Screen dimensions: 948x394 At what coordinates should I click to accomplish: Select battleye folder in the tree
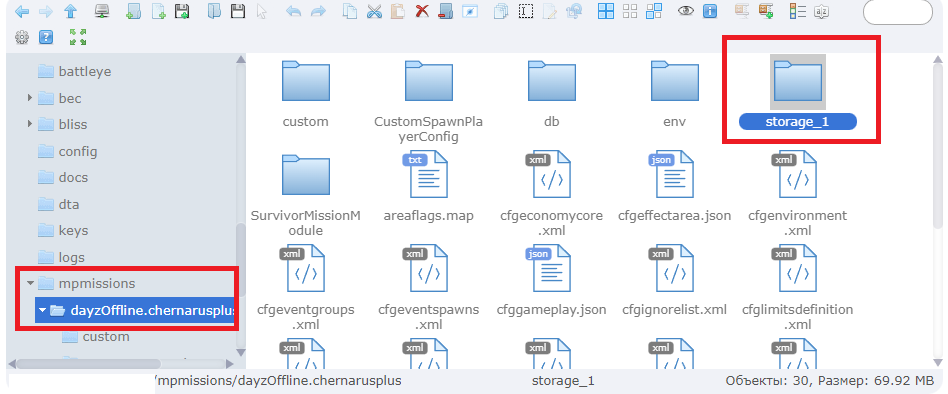coord(85,71)
